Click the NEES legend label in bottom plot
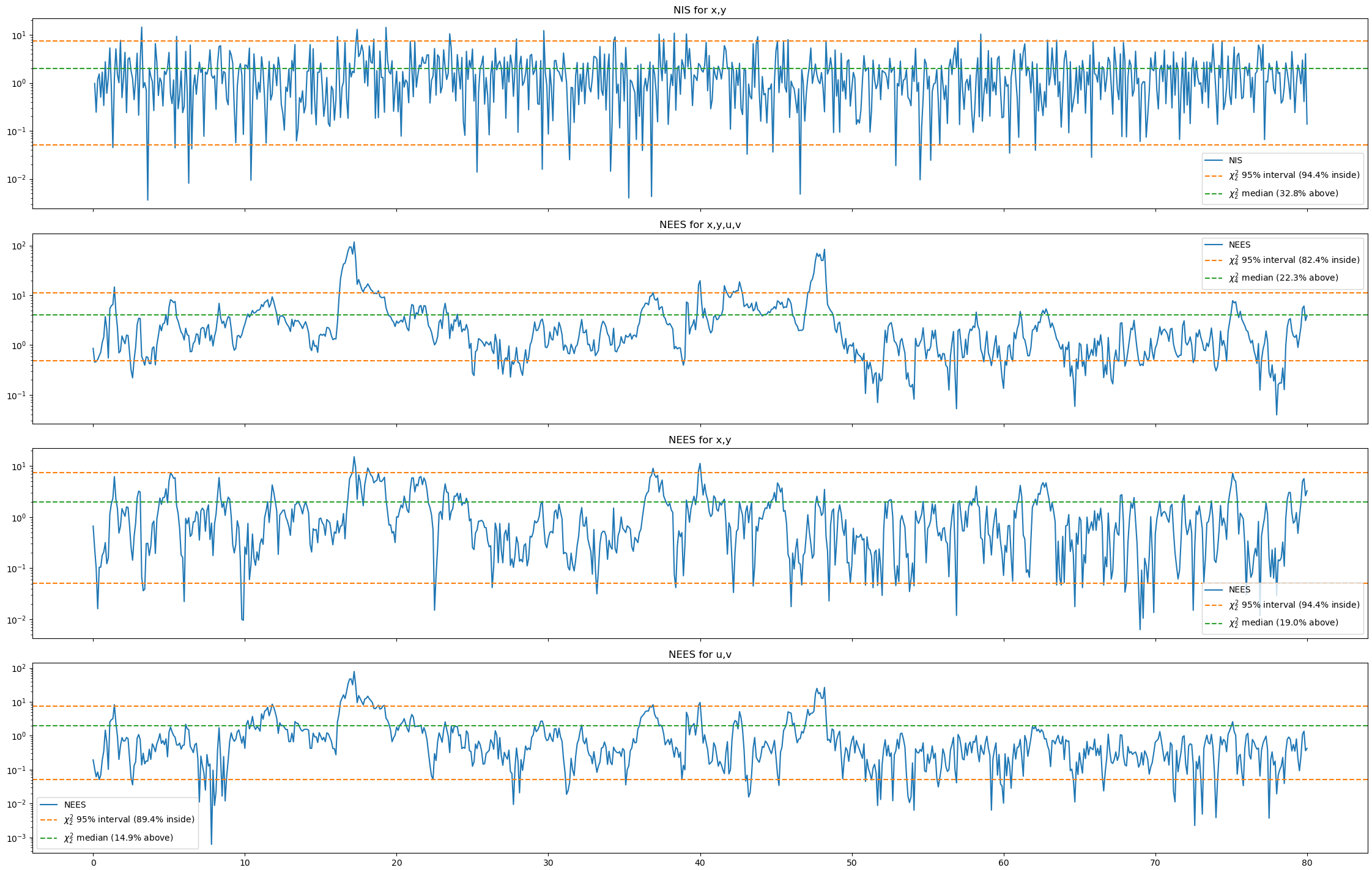 point(75,805)
